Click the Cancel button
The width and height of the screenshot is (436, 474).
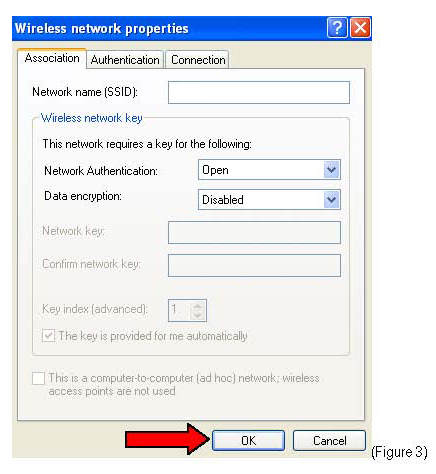[329, 441]
